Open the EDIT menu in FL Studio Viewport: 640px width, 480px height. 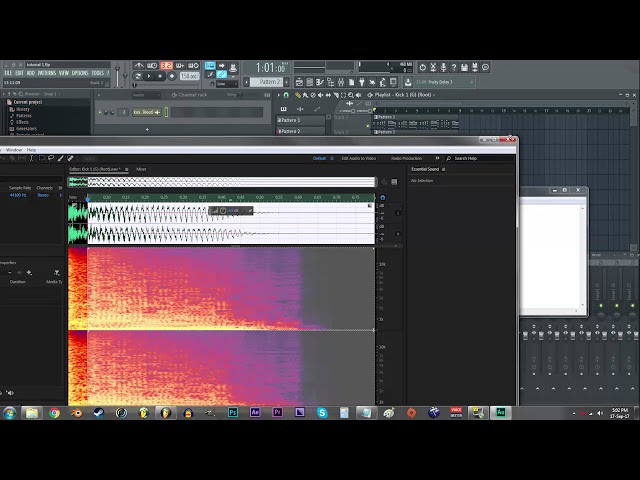[20, 73]
